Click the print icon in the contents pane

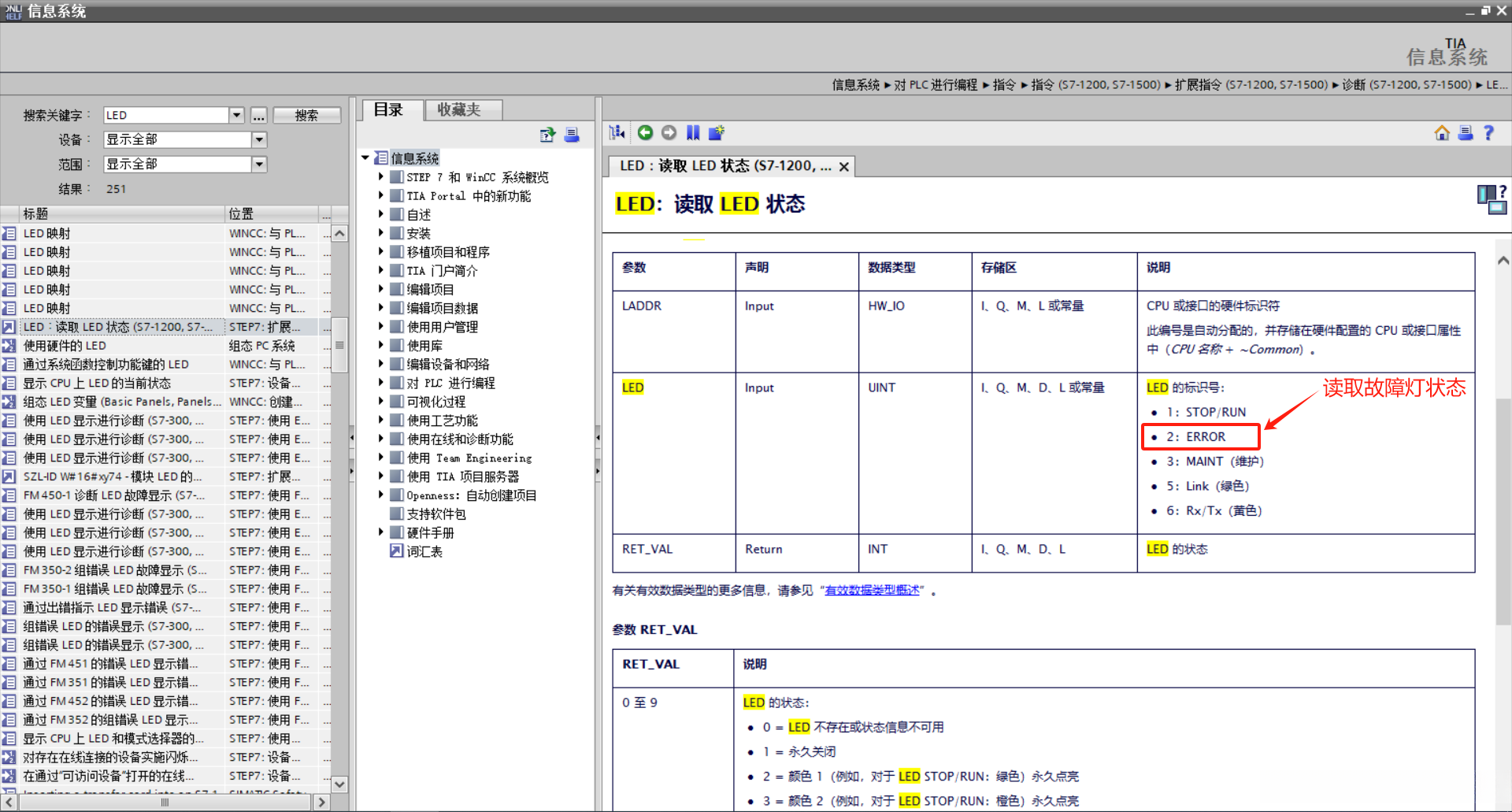click(572, 135)
